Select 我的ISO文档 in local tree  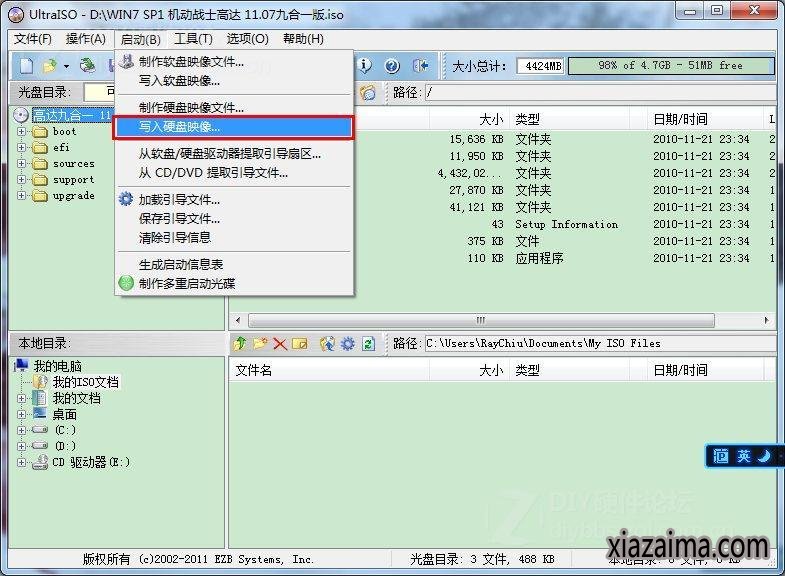pos(86,382)
